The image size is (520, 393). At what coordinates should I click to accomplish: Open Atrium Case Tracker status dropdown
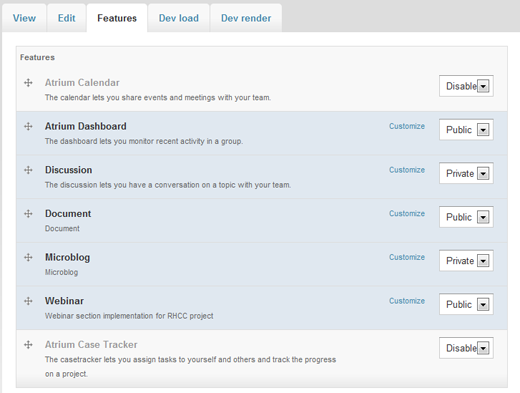point(466,348)
